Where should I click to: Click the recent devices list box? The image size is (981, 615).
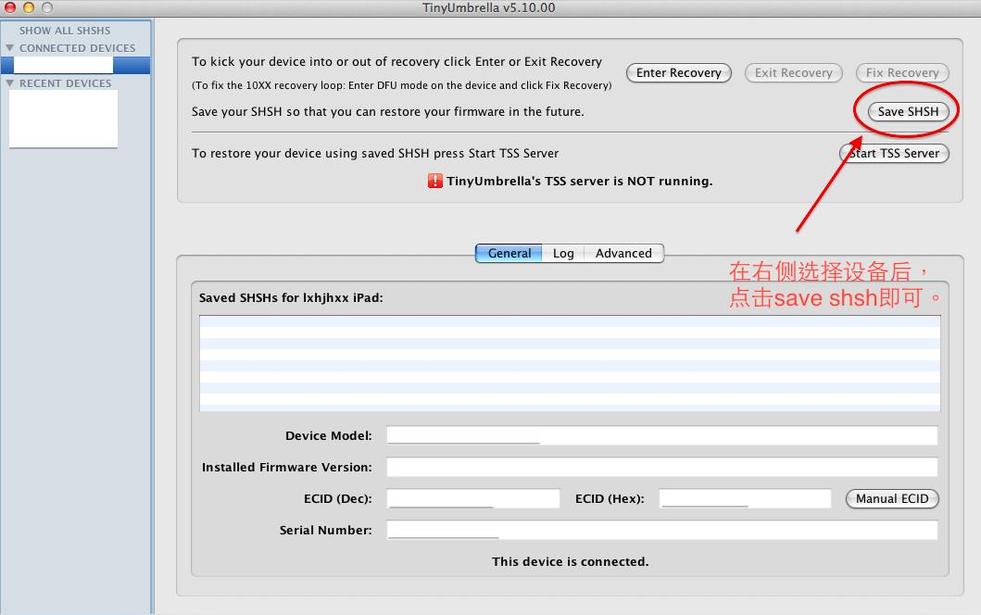pyautogui.click(x=63, y=119)
